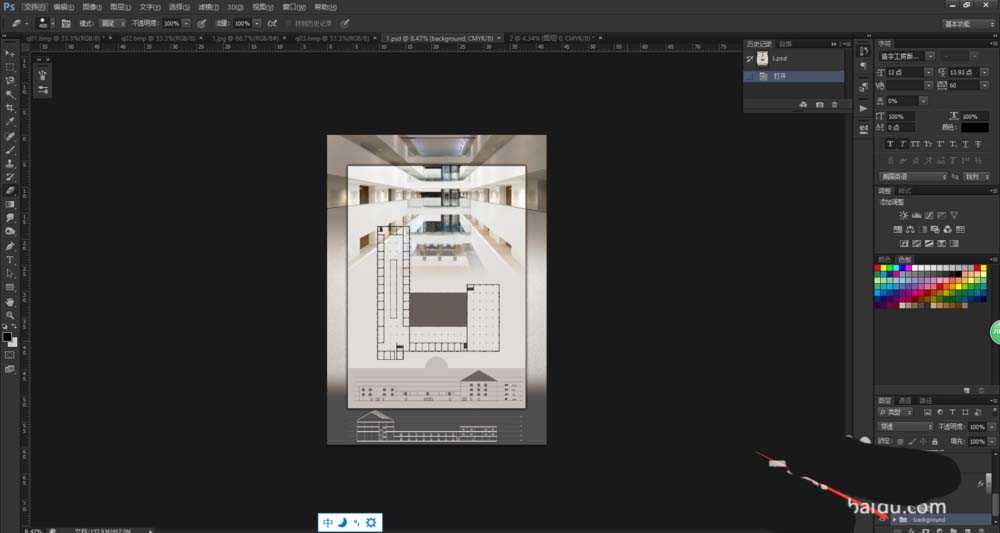Select the Move tool in the toolbar
Viewport: 1000px width, 533px height.
[x=10, y=53]
